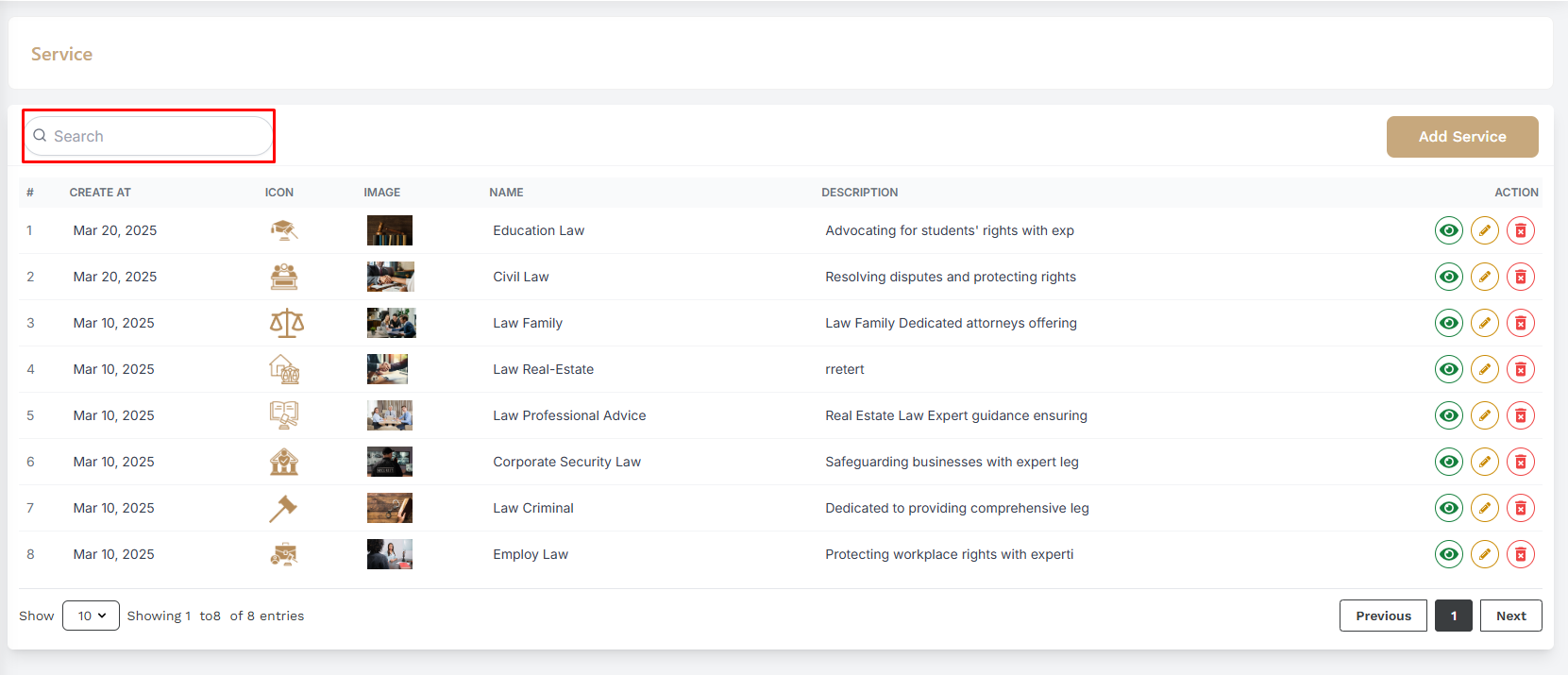This screenshot has height=675, width=1568.
Task: Click the courtroom icon for Civil Law
Action: (x=284, y=277)
